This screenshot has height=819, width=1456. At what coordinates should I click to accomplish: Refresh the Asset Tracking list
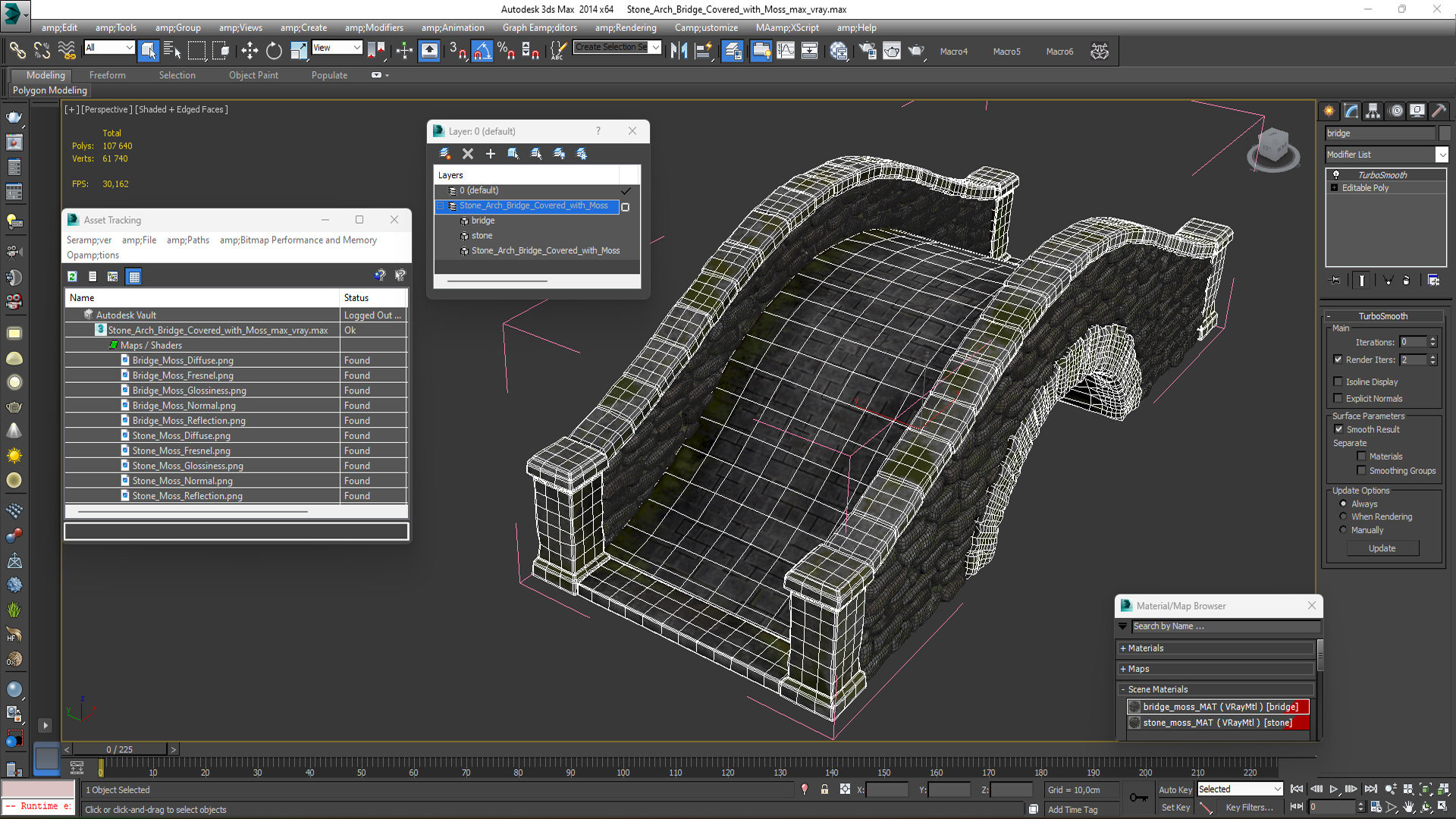[x=72, y=277]
